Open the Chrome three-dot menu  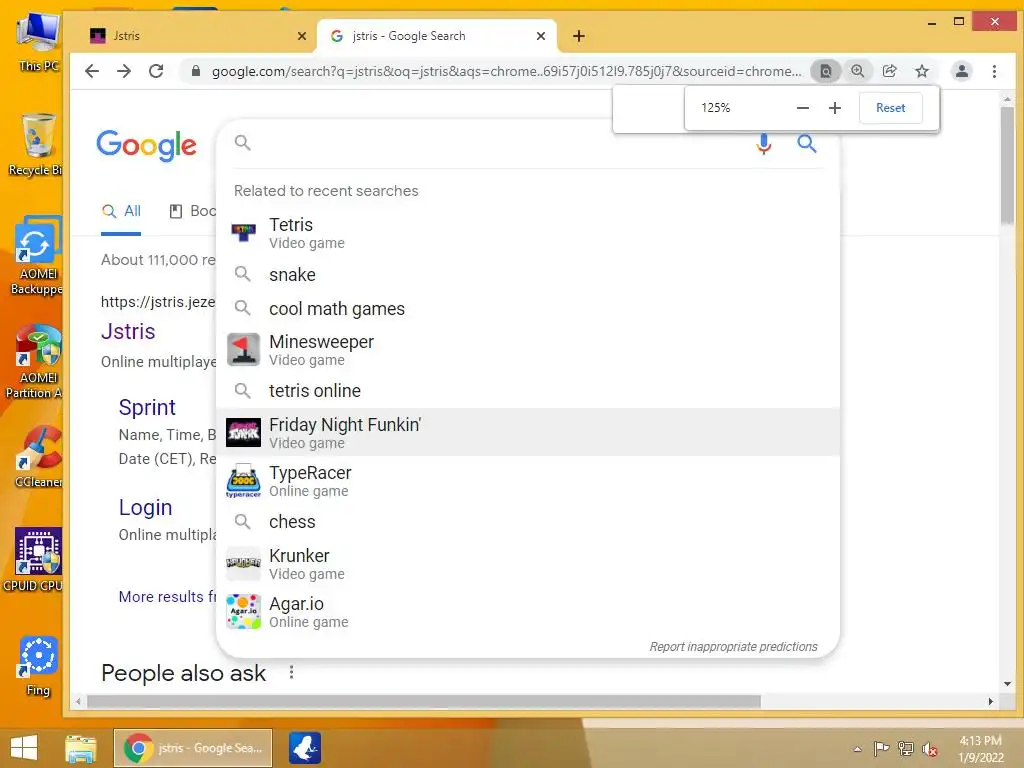point(994,71)
